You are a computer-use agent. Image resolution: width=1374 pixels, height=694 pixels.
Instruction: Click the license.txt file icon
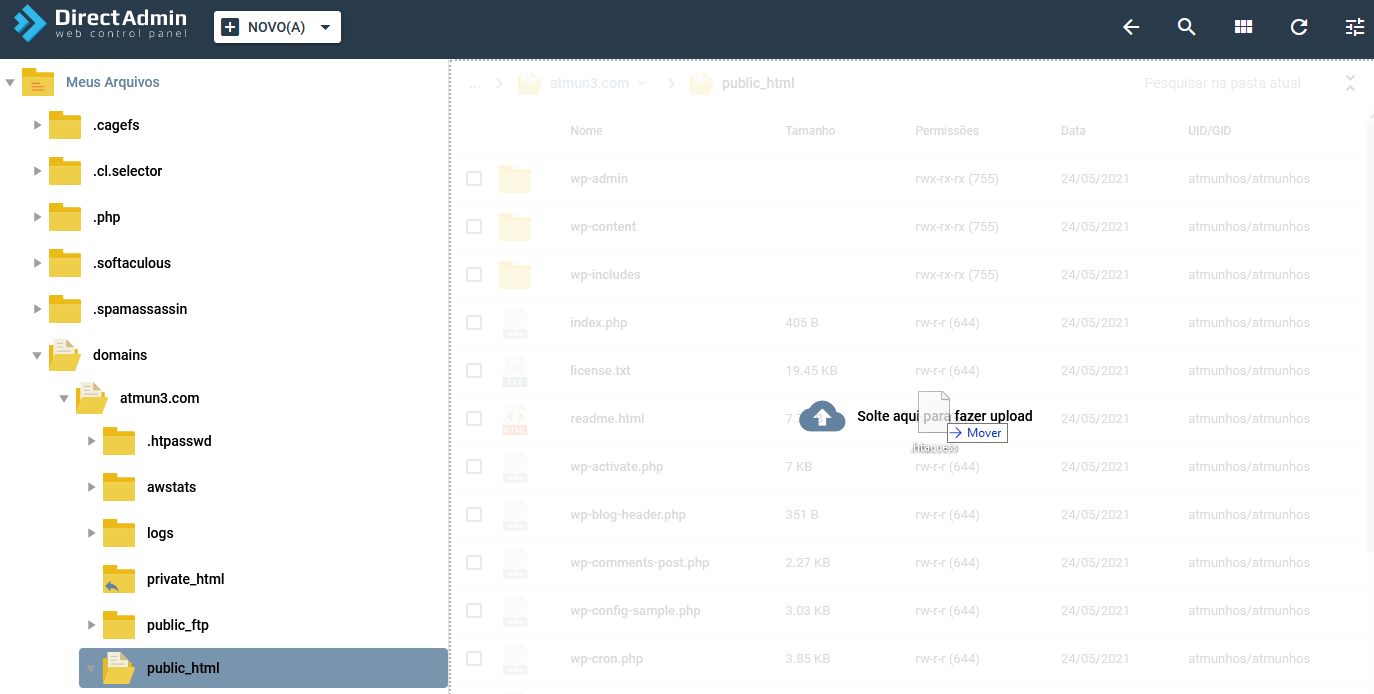click(515, 370)
